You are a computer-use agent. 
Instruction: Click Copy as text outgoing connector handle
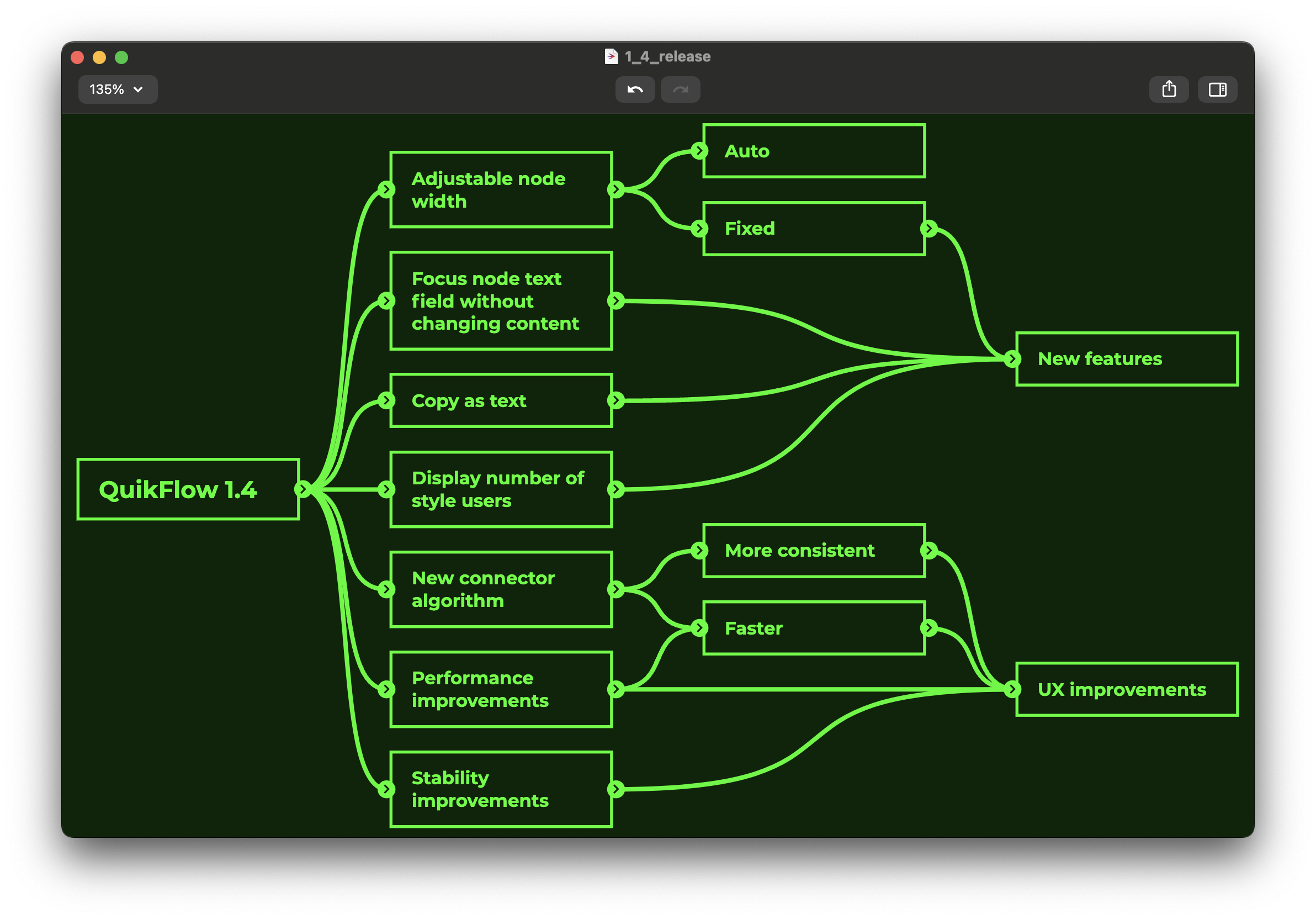click(615, 401)
